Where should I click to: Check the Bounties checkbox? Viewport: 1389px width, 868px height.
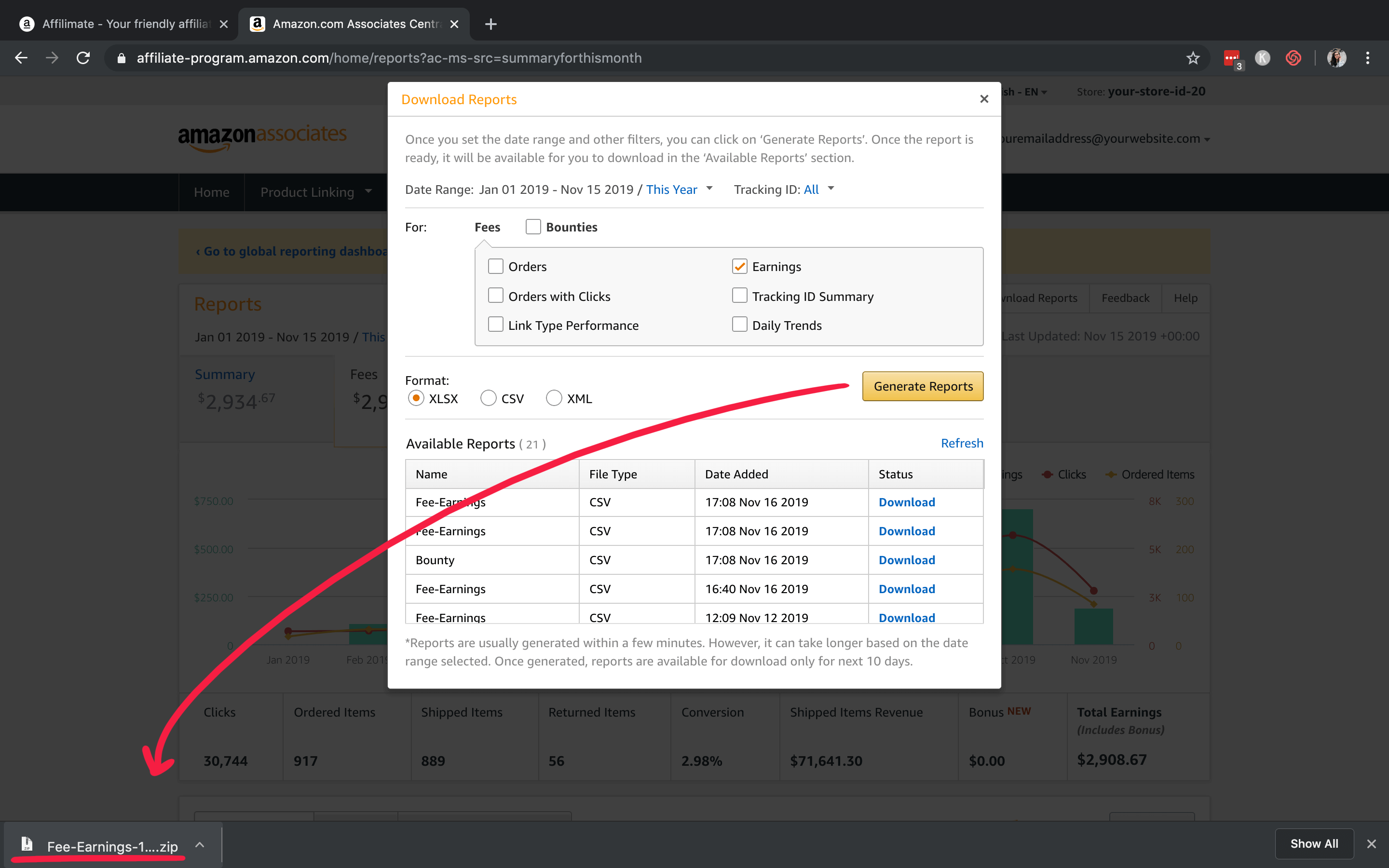pyautogui.click(x=533, y=227)
